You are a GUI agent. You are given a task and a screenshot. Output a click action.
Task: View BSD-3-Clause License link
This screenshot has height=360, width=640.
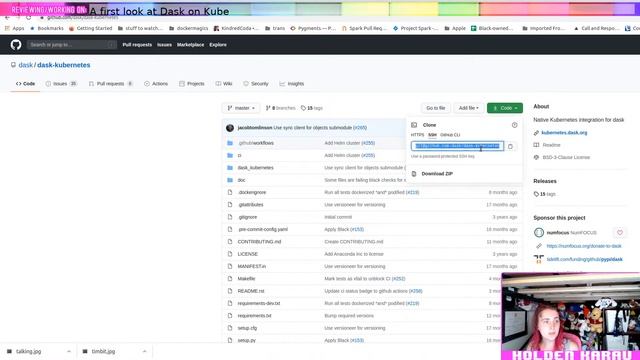click(566, 157)
